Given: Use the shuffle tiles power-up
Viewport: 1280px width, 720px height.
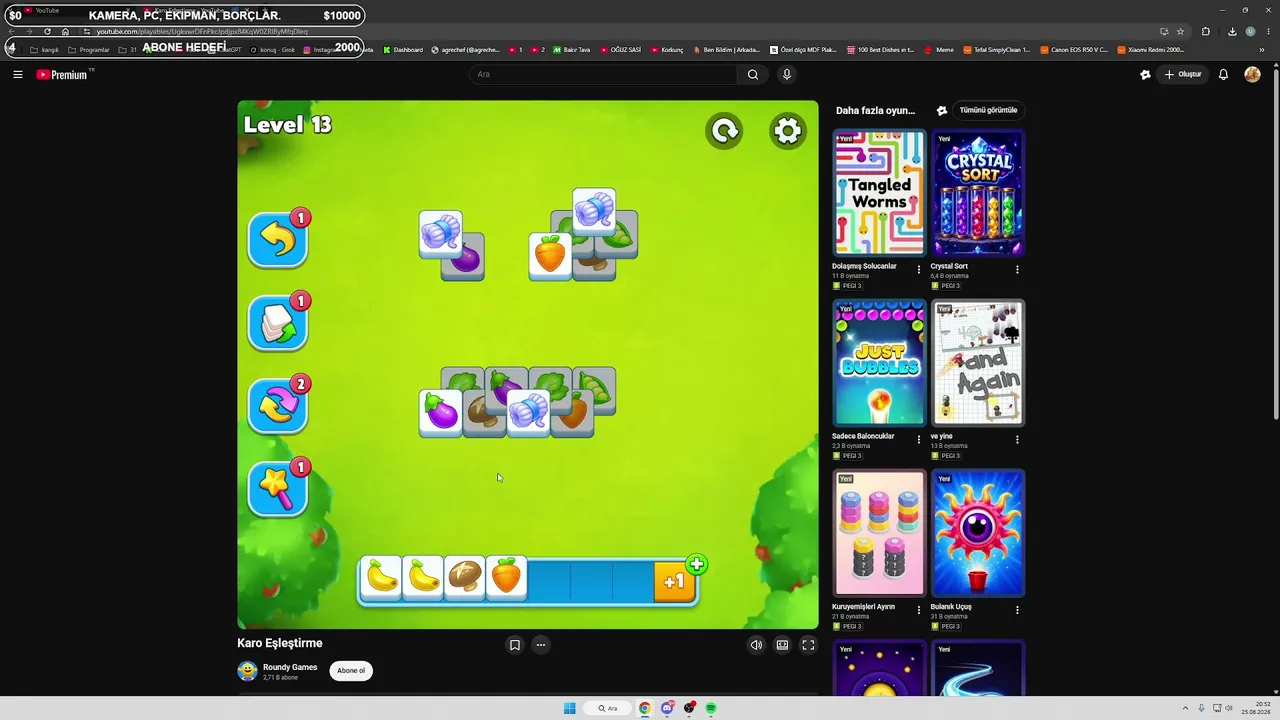Looking at the screenshot, I should [x=277, y=406].
